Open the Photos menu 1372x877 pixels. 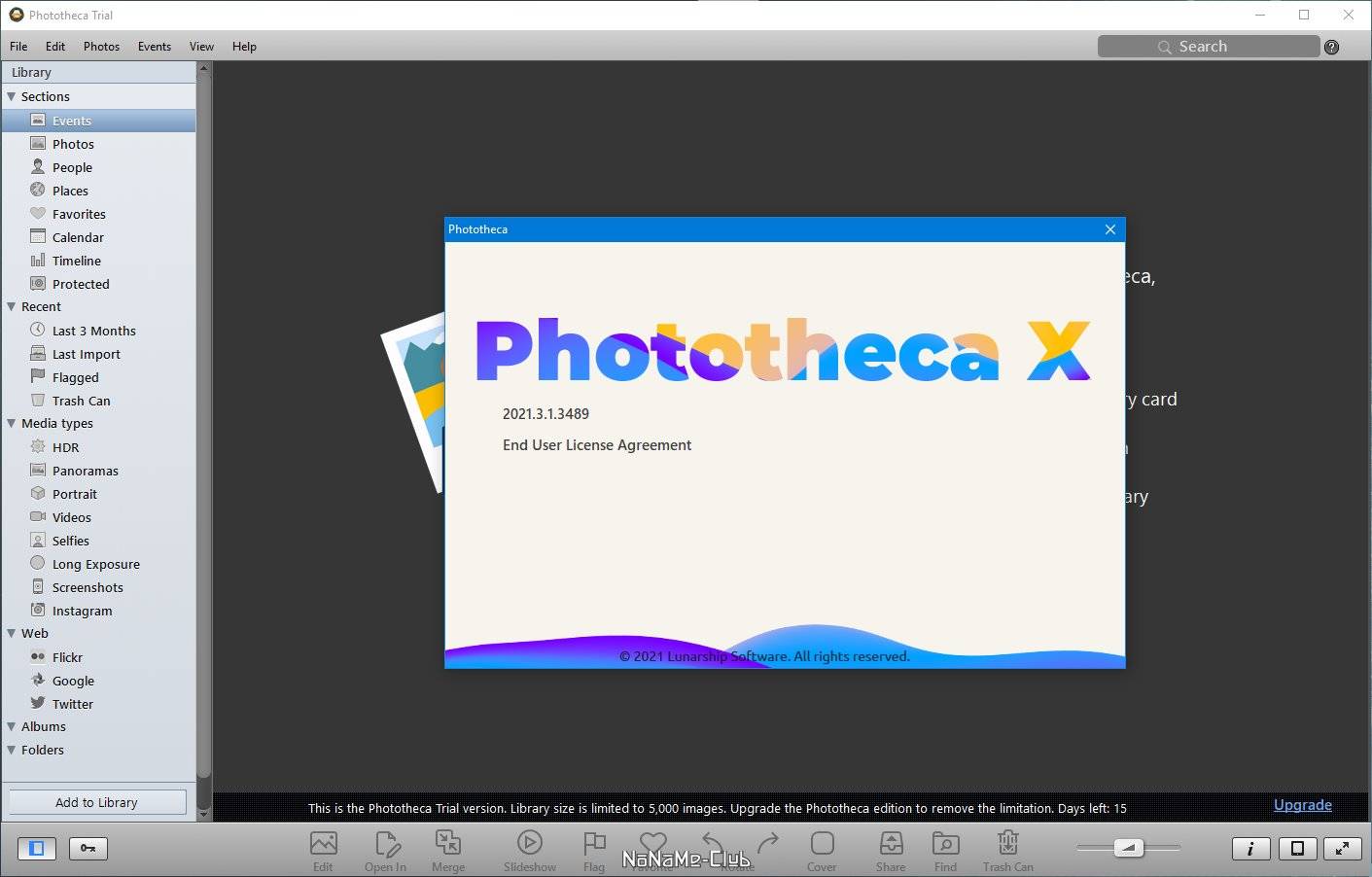(x=101, y=47)
